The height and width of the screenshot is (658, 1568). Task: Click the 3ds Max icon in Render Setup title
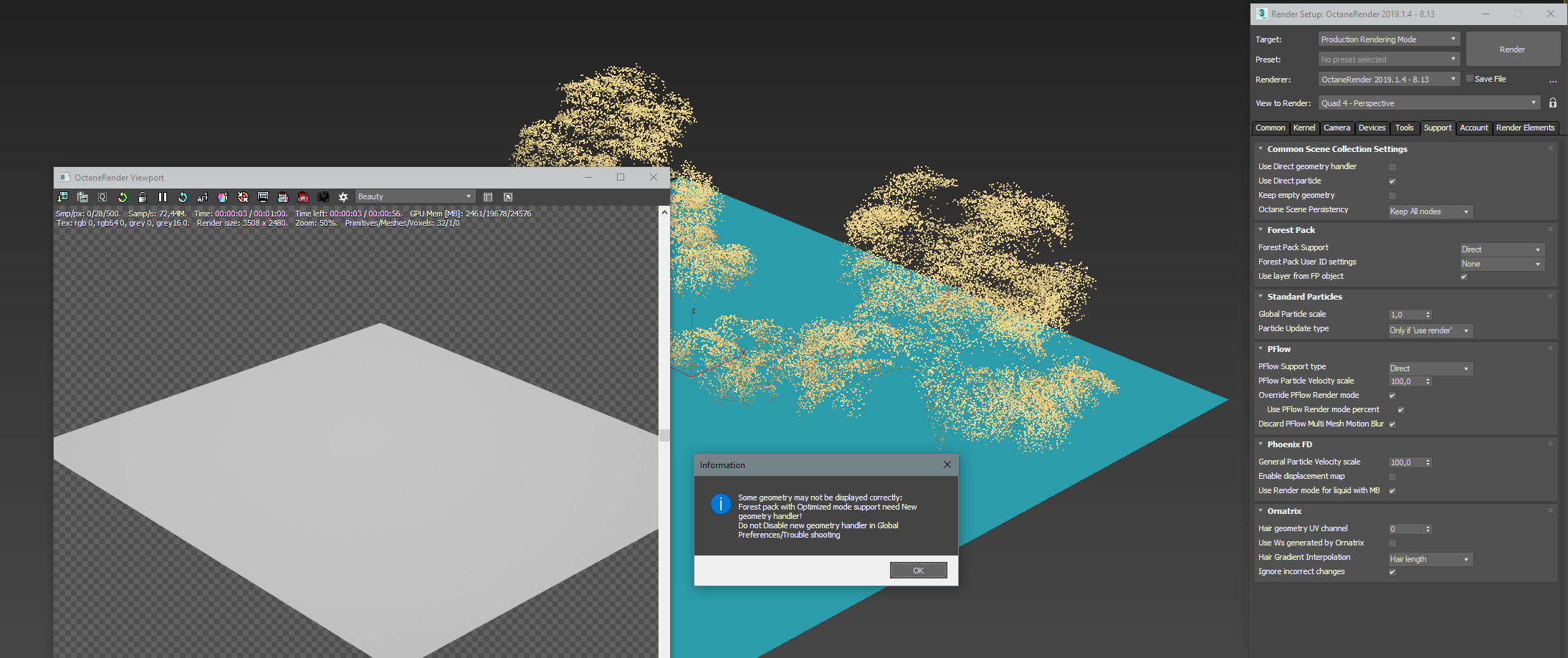point(1262,14)
